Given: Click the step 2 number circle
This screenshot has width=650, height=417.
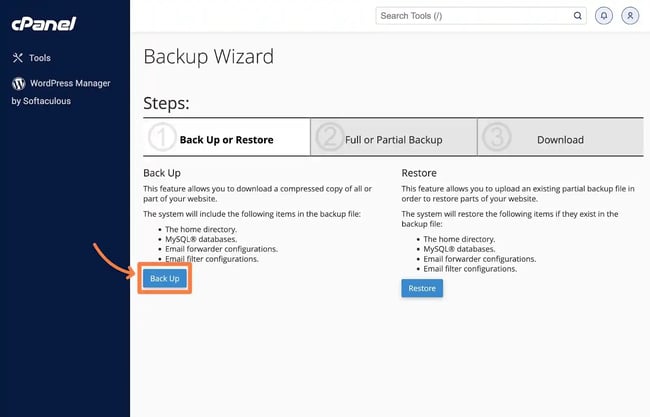Looking at the screenshot, I should 327,139.
